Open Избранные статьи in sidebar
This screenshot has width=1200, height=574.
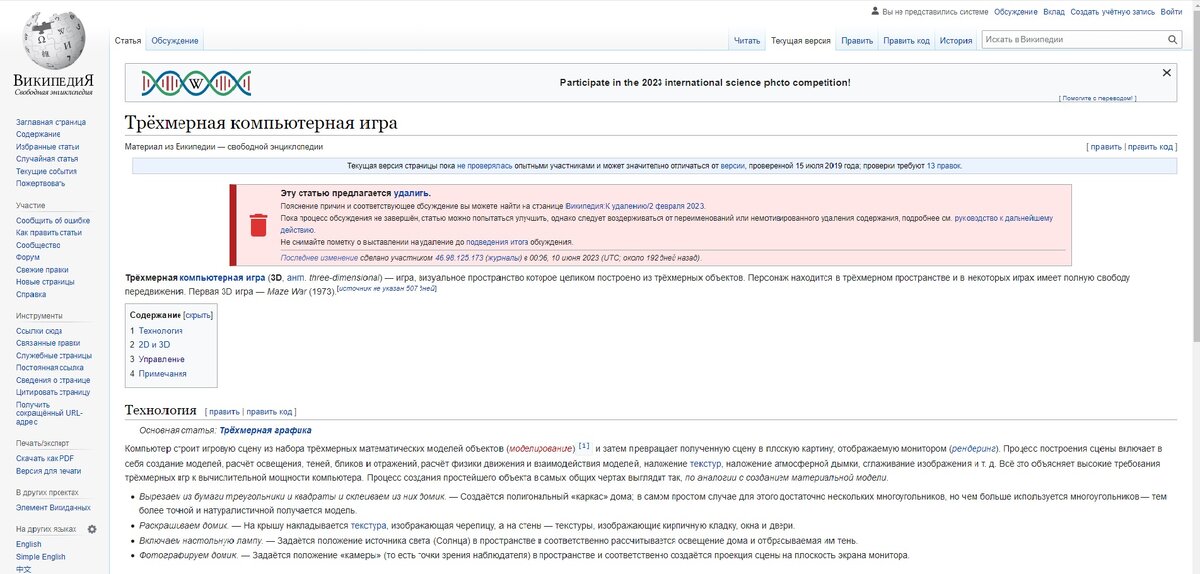click(47, 147)
